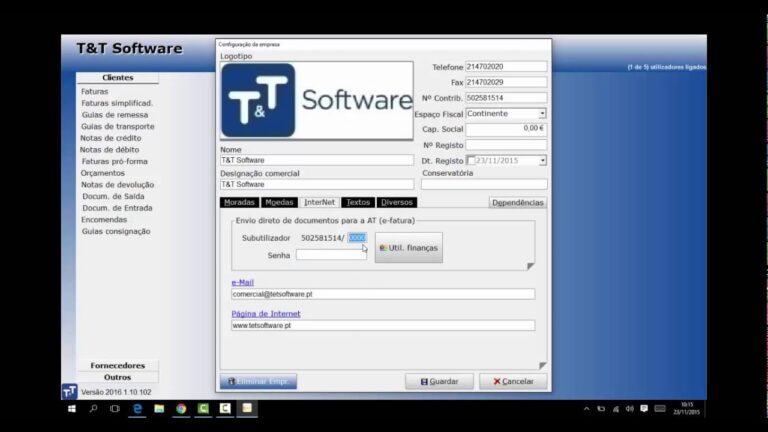Image resolution: width=768 pixels, height=432 pixels.
Task: Expand the Fornecedores section in sidebar
Action: click(117, 366)
